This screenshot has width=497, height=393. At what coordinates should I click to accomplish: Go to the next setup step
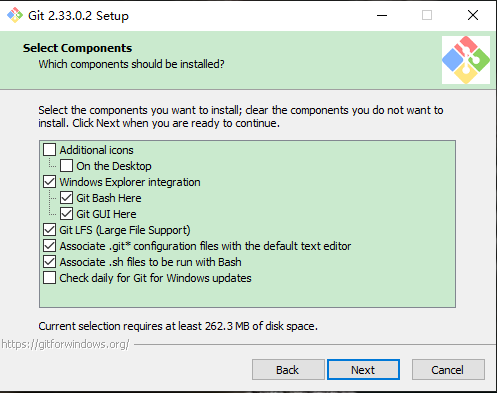pyautogui.click(x=363, y=369)
